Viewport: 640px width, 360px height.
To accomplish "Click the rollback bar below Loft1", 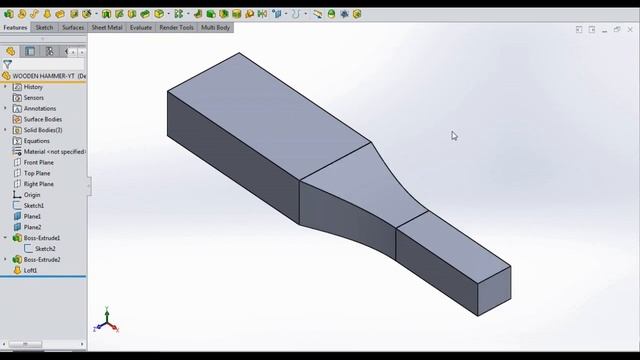I will click(x=43, y=277).
